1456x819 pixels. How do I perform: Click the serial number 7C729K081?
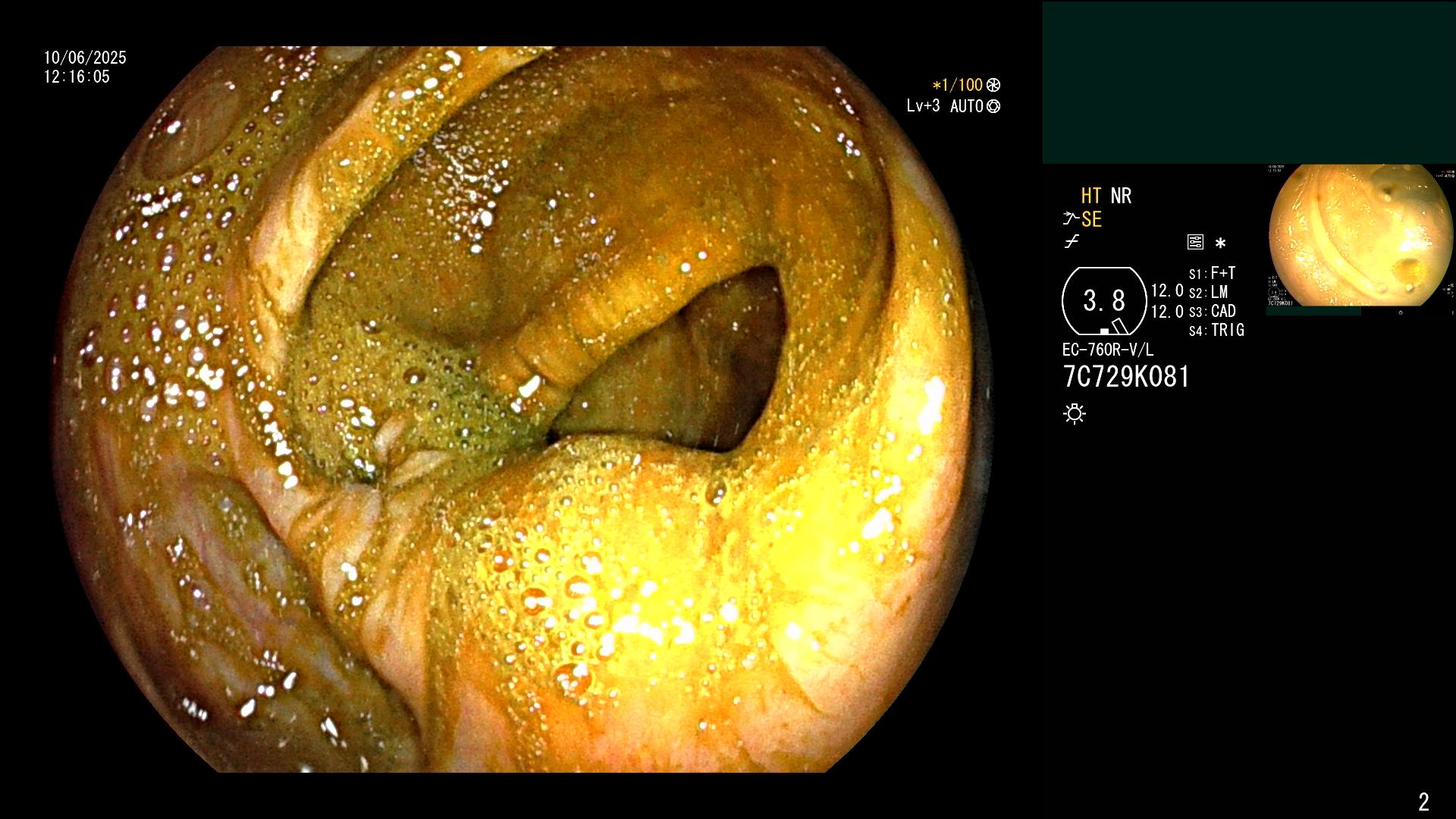click(x=1126, y=377)
